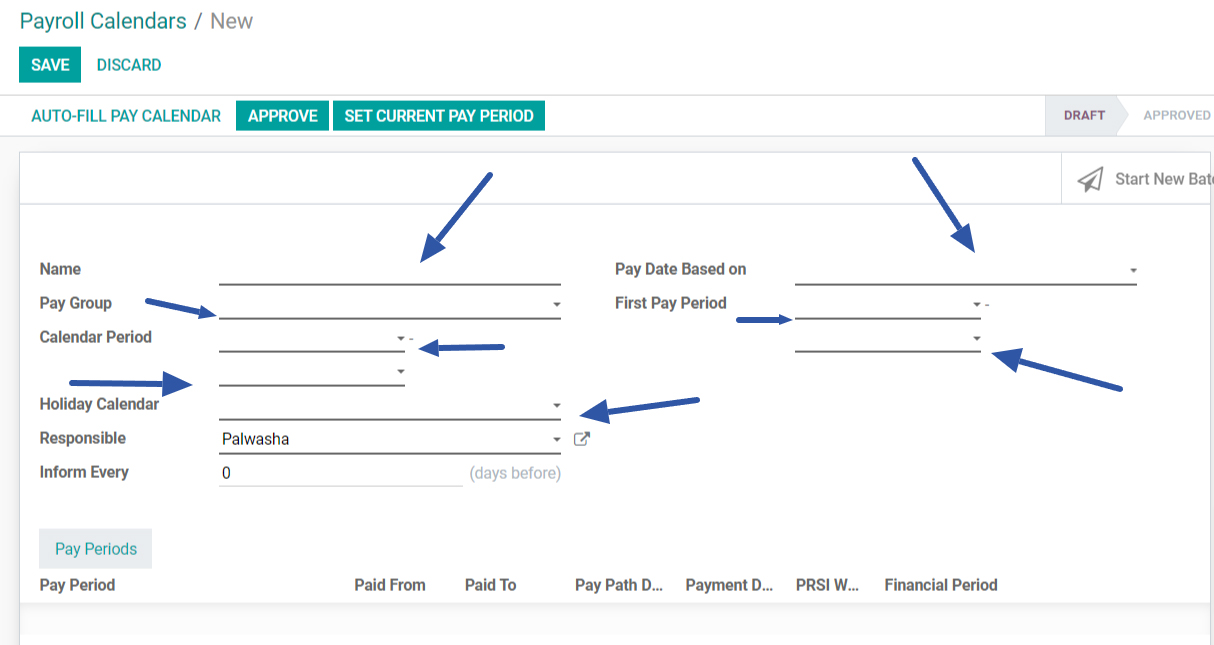Return via the Payroll Calendars breadcrumb link

click(x=102, y=20)
